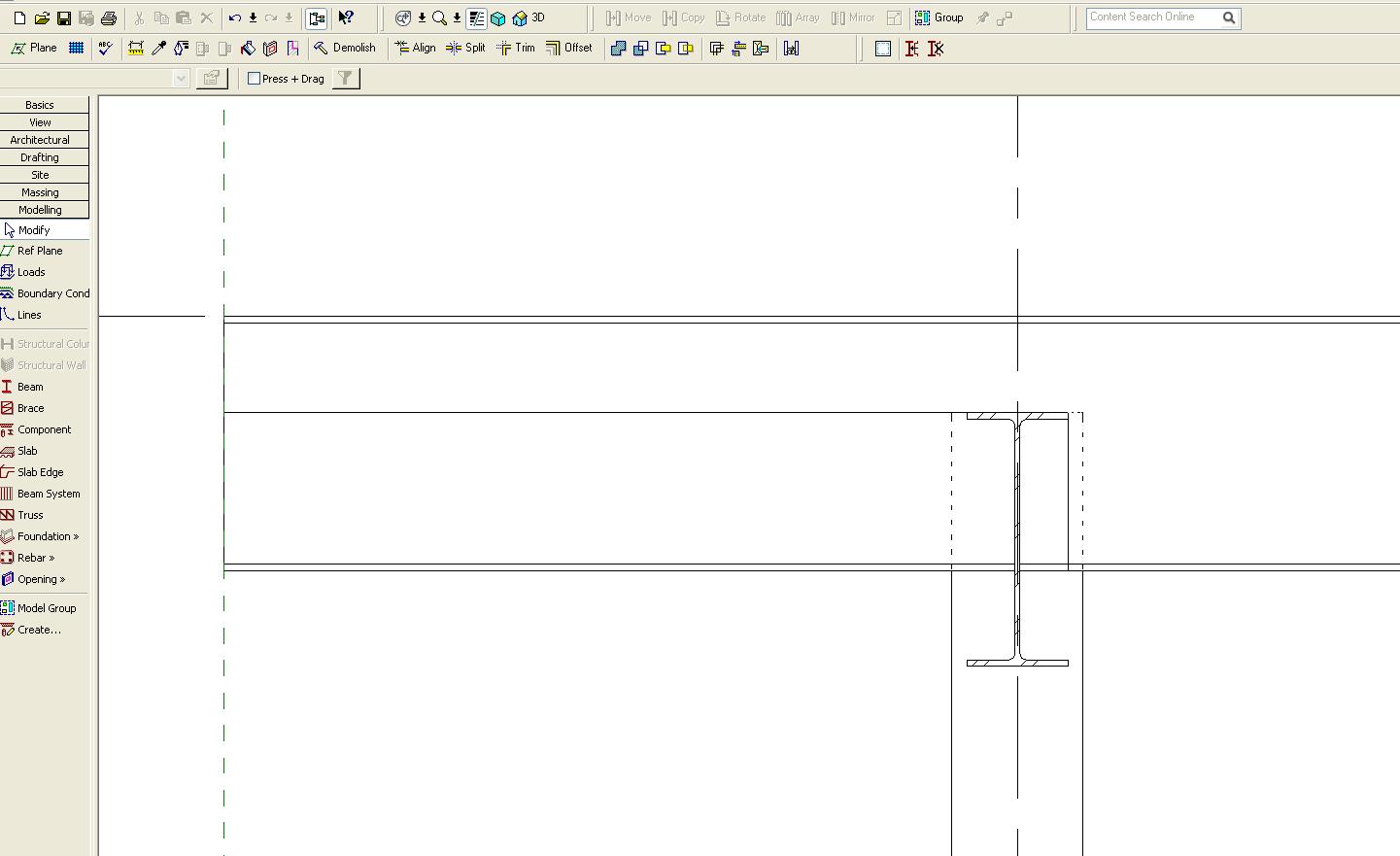Open the Drafting tab
The height and width of the screenshot is (856, 1400).
click(x=40, y=157)
